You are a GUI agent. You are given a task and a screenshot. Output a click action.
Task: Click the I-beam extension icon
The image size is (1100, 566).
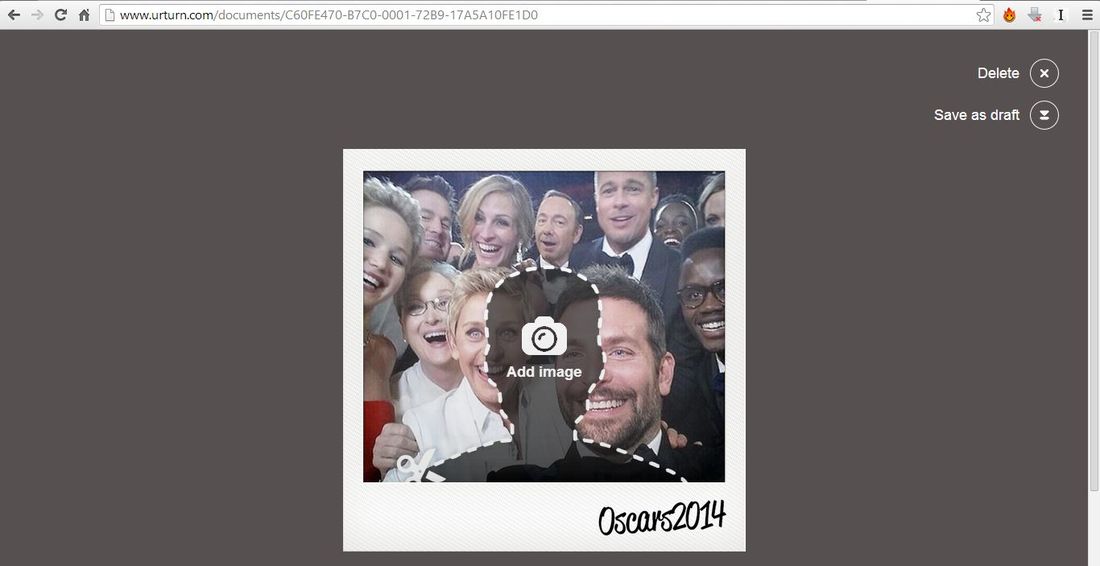tap(1061, 15)
